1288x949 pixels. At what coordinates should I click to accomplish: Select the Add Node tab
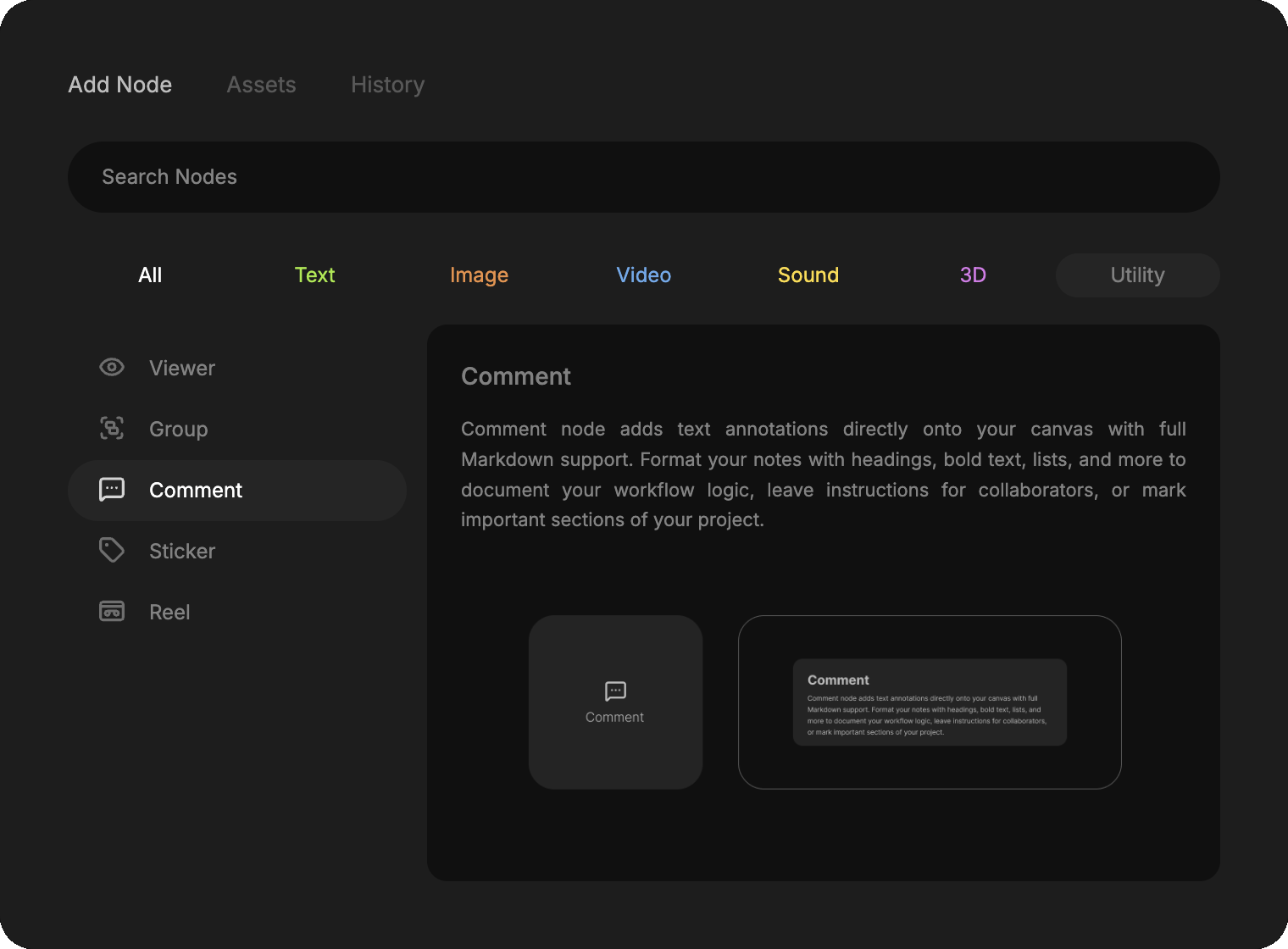[120, 85]
